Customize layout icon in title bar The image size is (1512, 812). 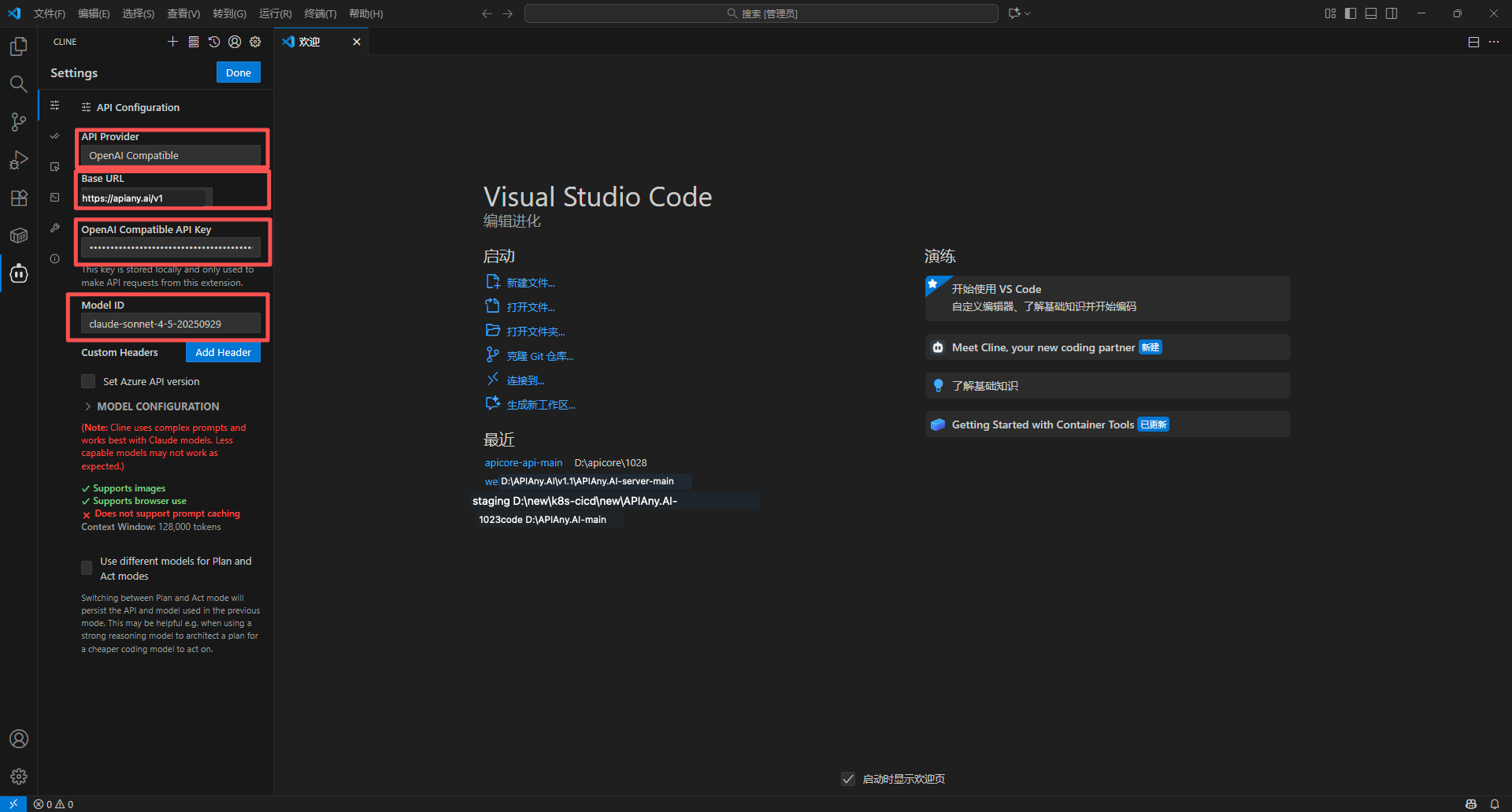(1330, 13)
